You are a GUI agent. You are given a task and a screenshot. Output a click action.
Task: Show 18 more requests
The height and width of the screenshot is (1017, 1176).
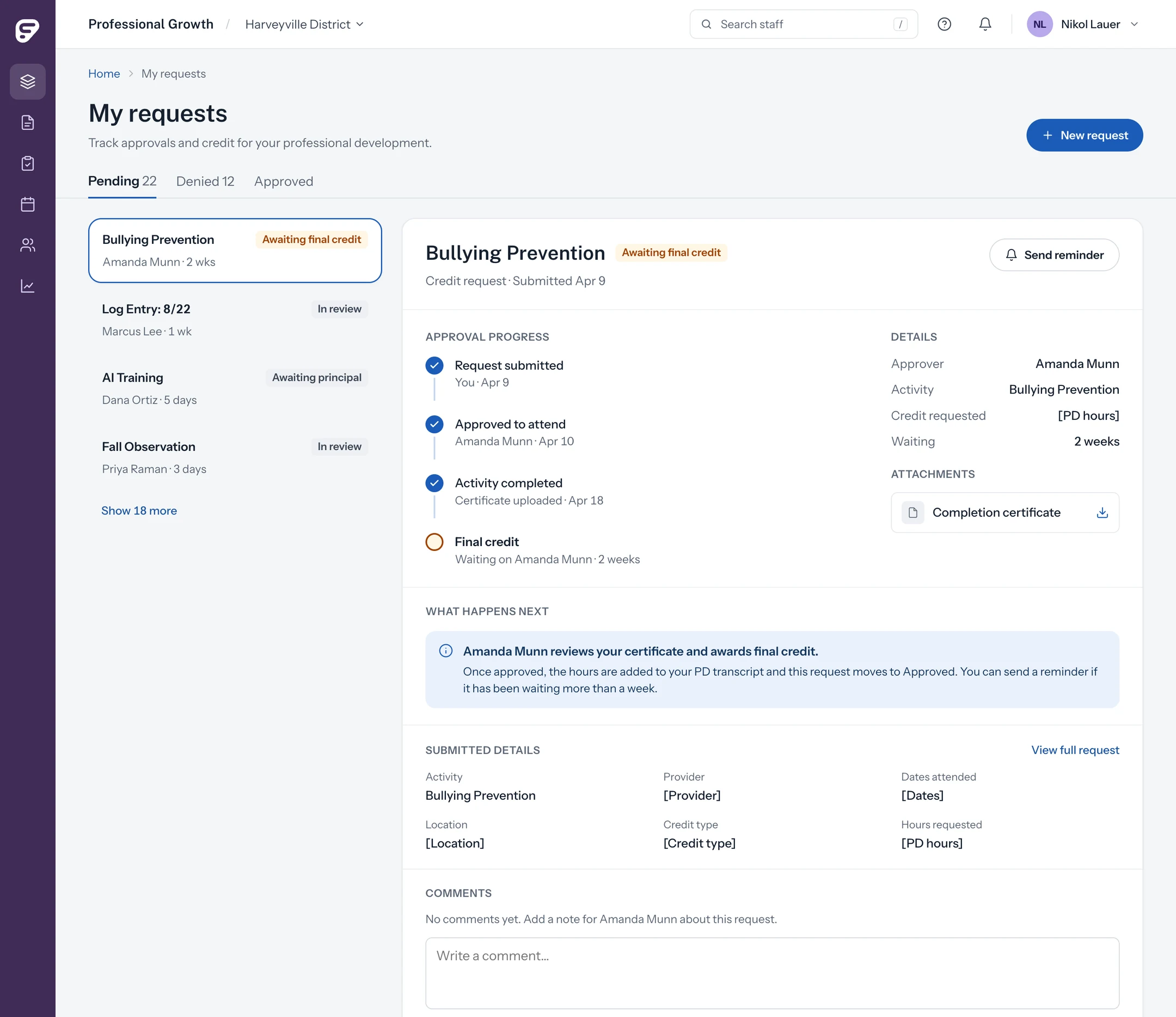point(139,511)
